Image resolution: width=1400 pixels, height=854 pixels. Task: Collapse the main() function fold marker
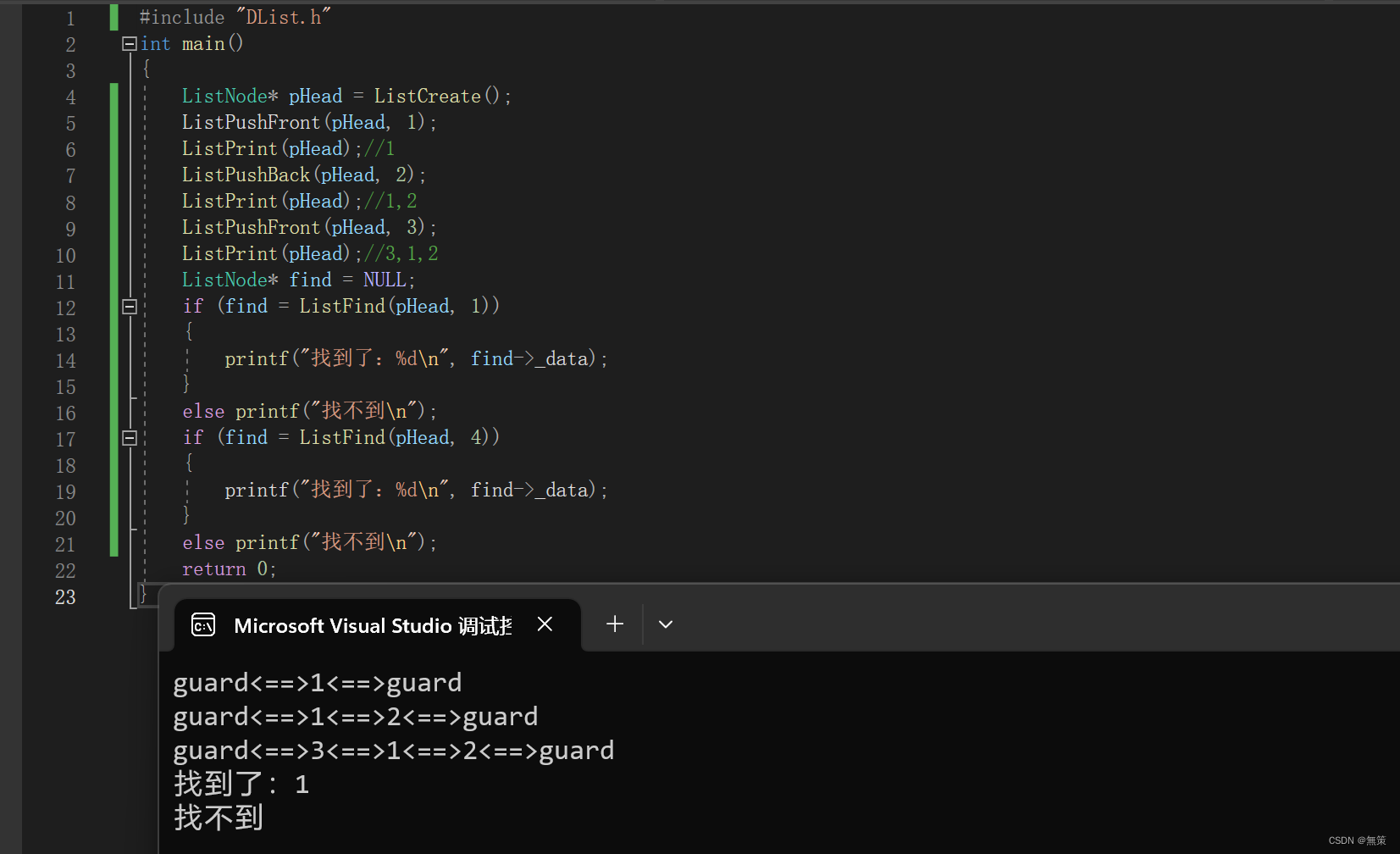pyautogui.click(x=130, y=44)
